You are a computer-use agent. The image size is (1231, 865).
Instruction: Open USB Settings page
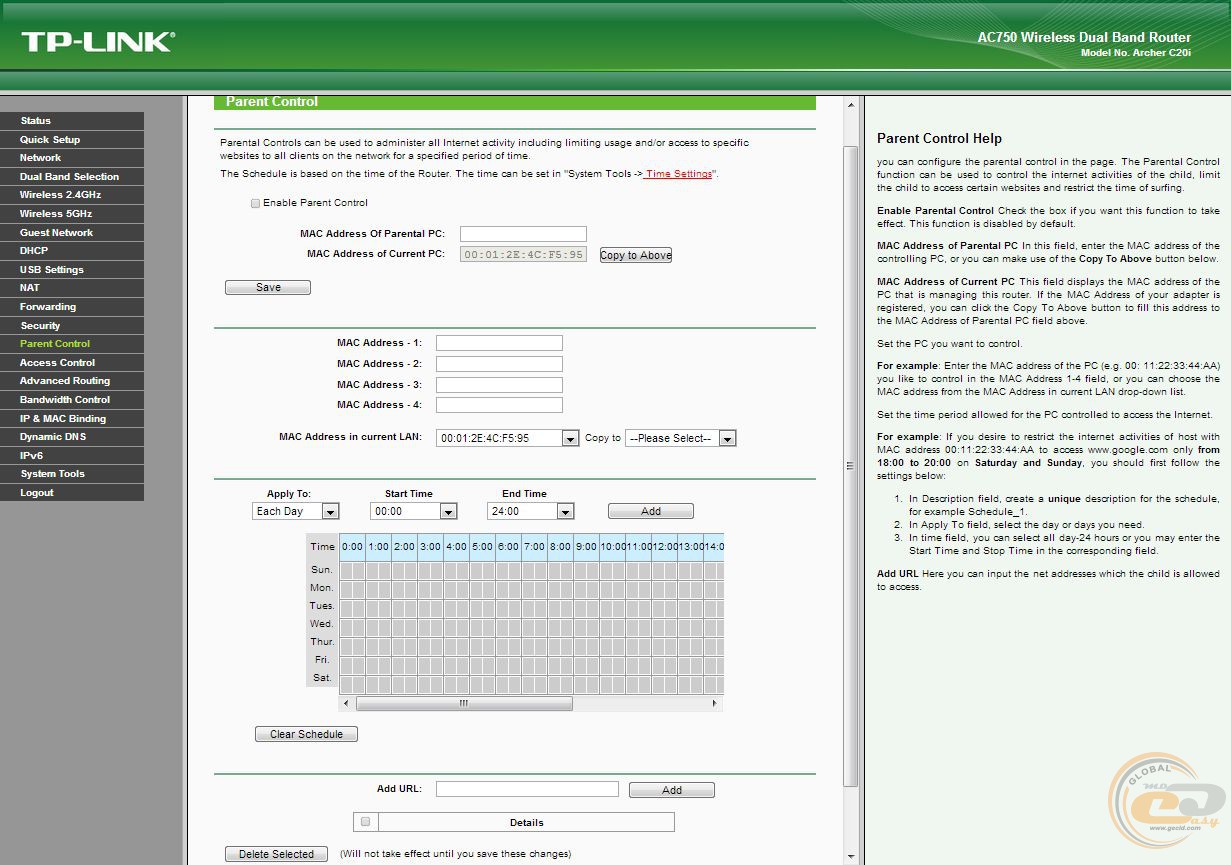coord(72,270)
